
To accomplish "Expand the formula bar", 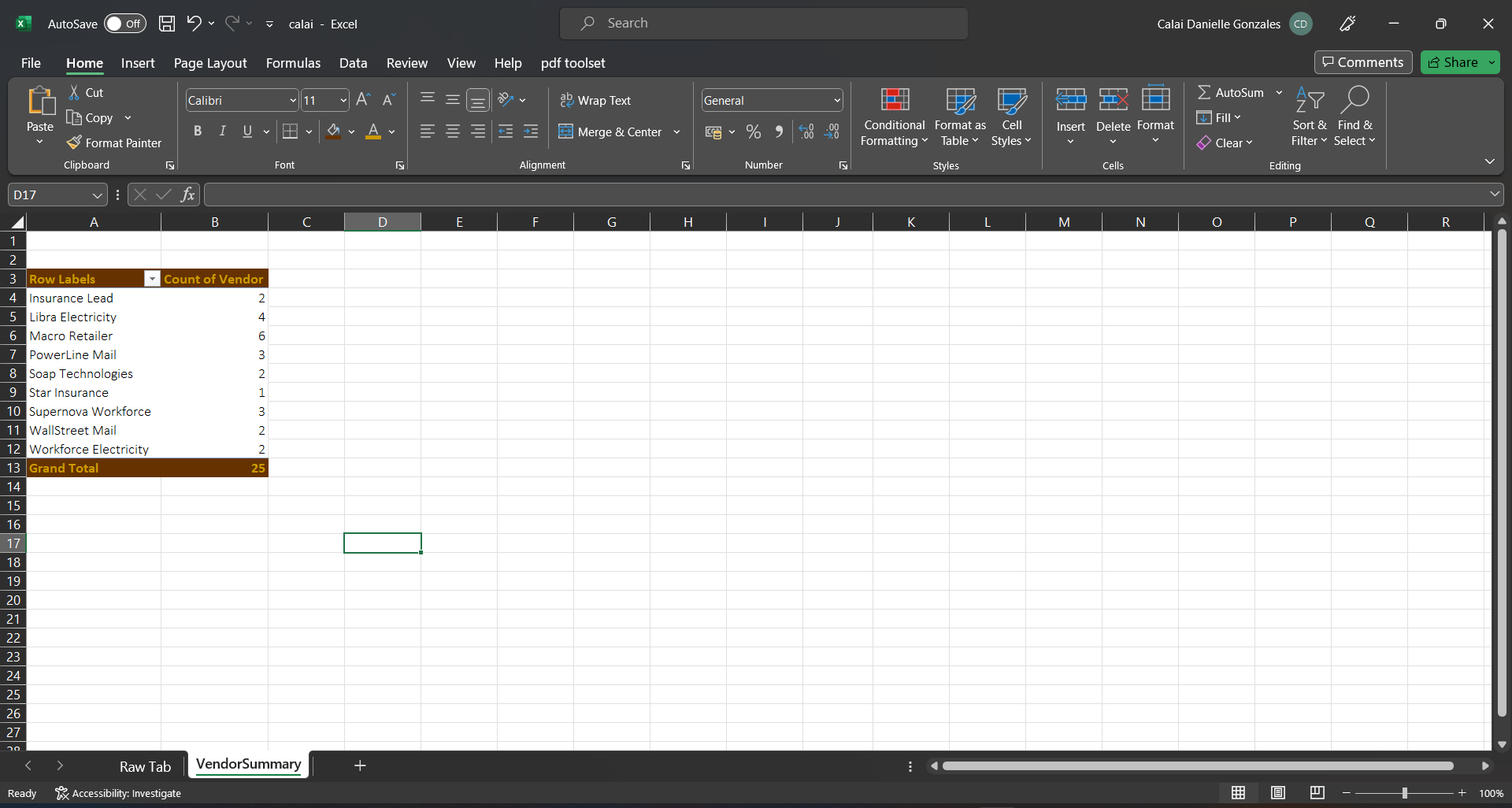I will click(x=1494, y=194).
